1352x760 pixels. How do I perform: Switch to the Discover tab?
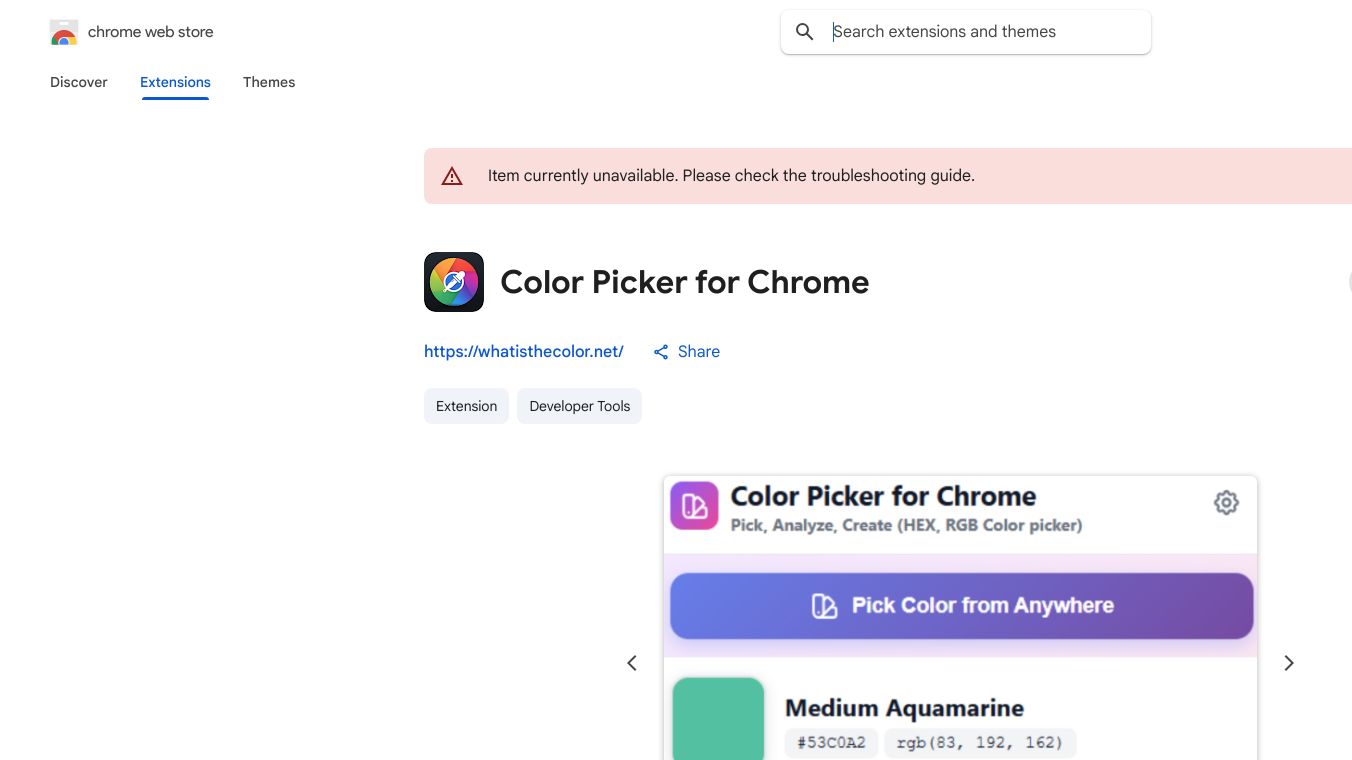(x=78, y=82)
